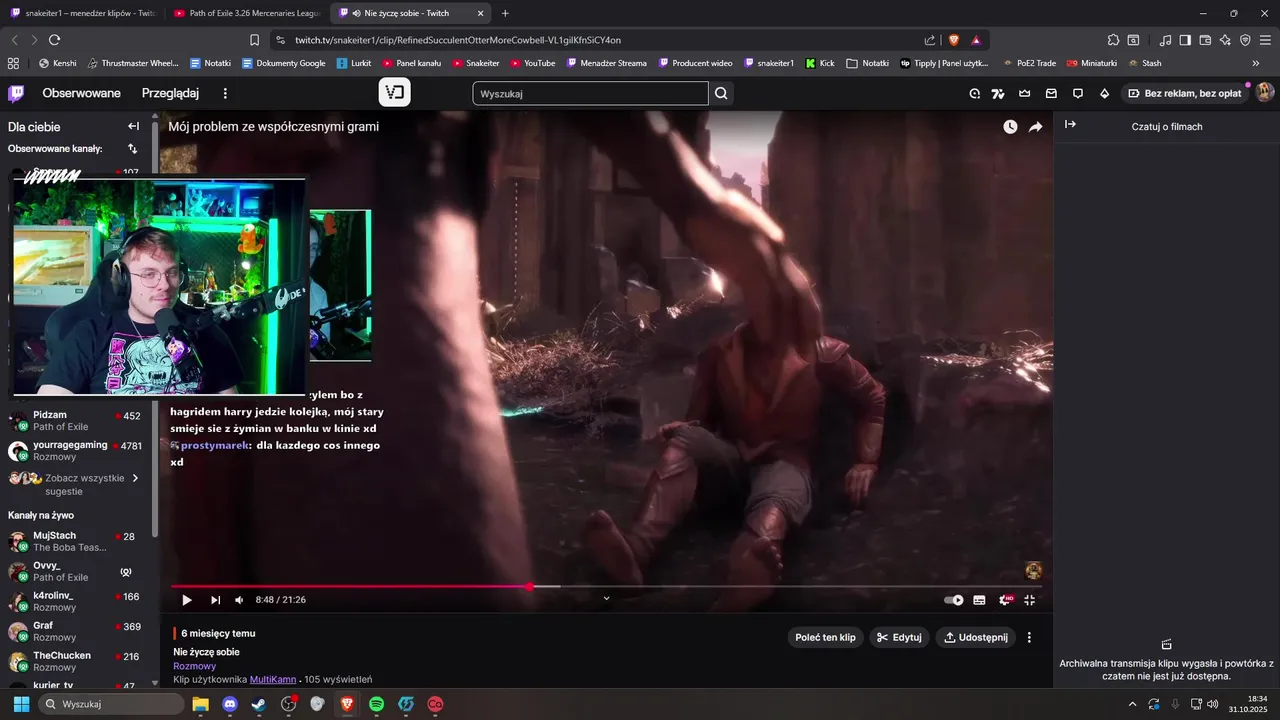
Task: Open browser extensions puzzle icon
Action: [1113, 40]
